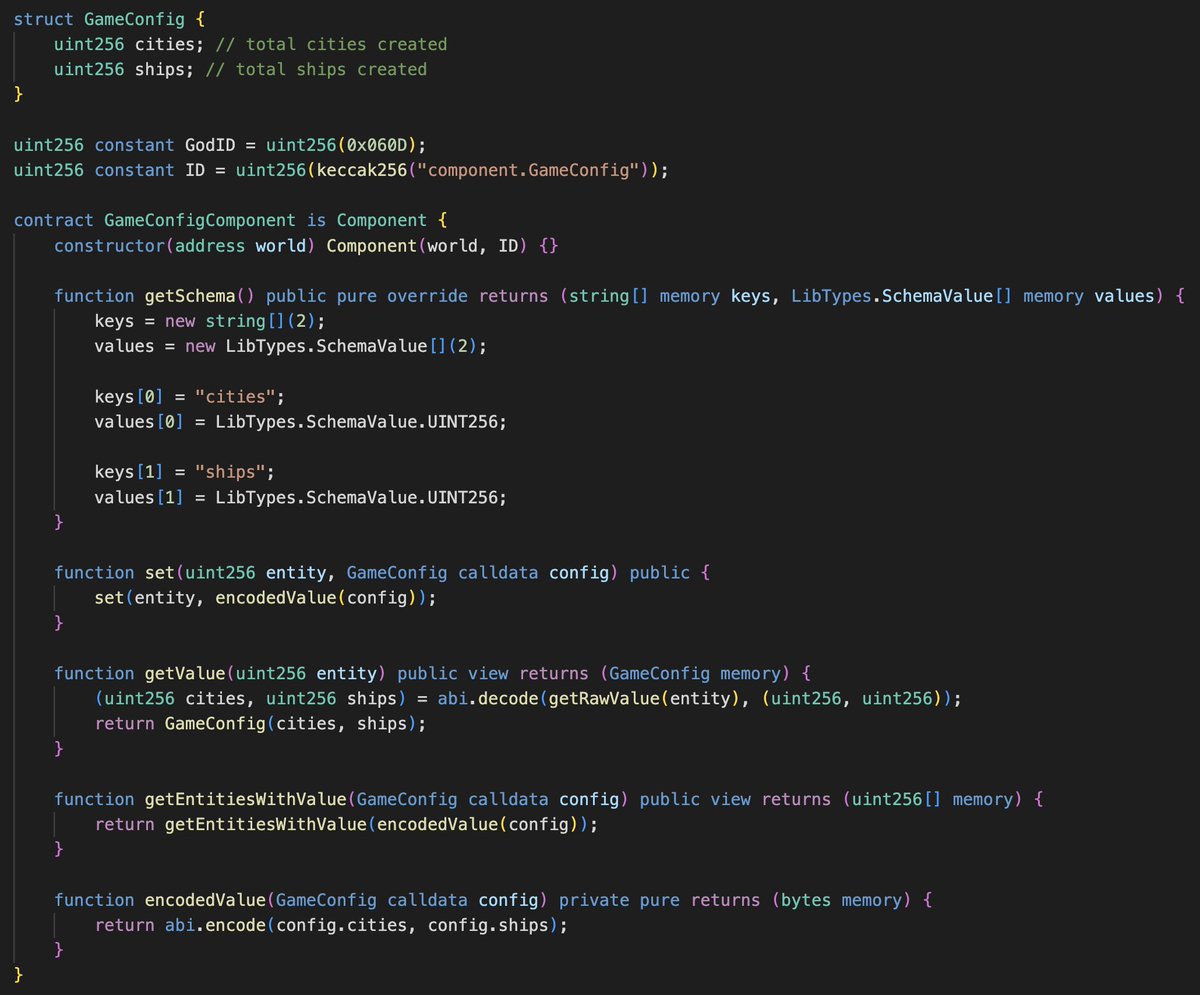Click the 'address world' constructor parameter
1200x995 pixels.
240,246
